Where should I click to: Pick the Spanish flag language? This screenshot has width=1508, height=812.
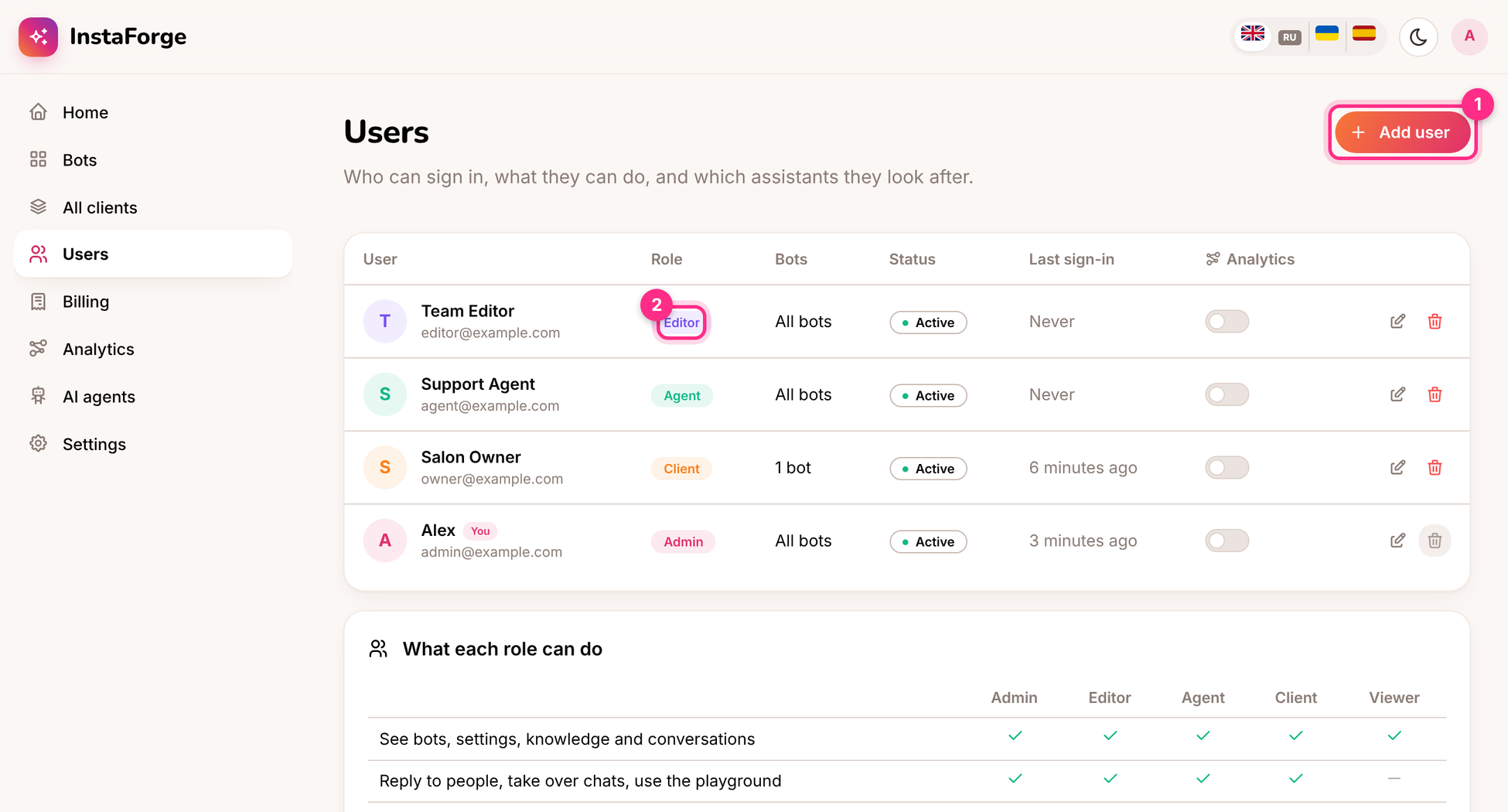tap(1364, 34)
